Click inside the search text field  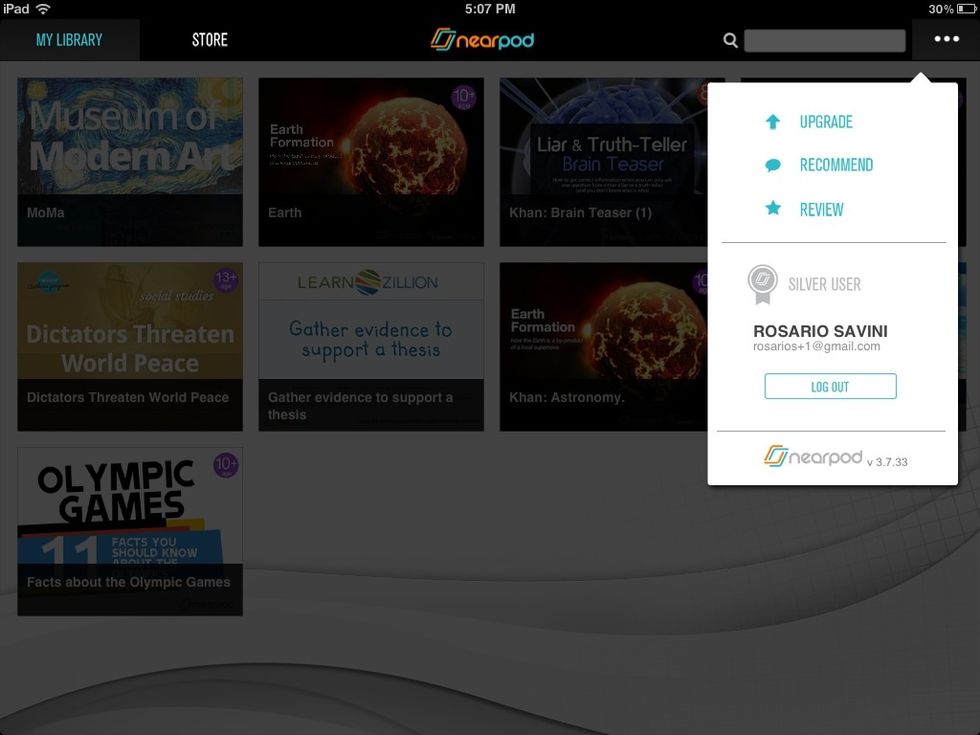tap(824, 40)
